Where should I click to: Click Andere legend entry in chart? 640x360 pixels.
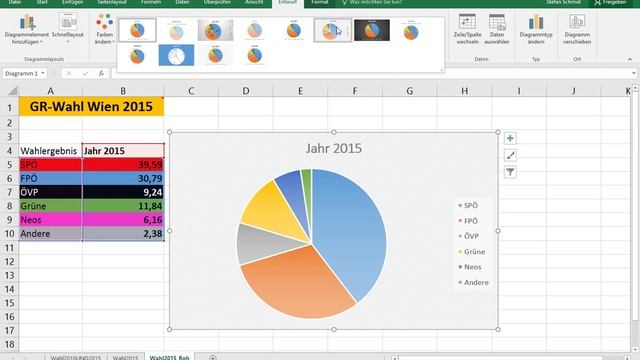point(473,282)
